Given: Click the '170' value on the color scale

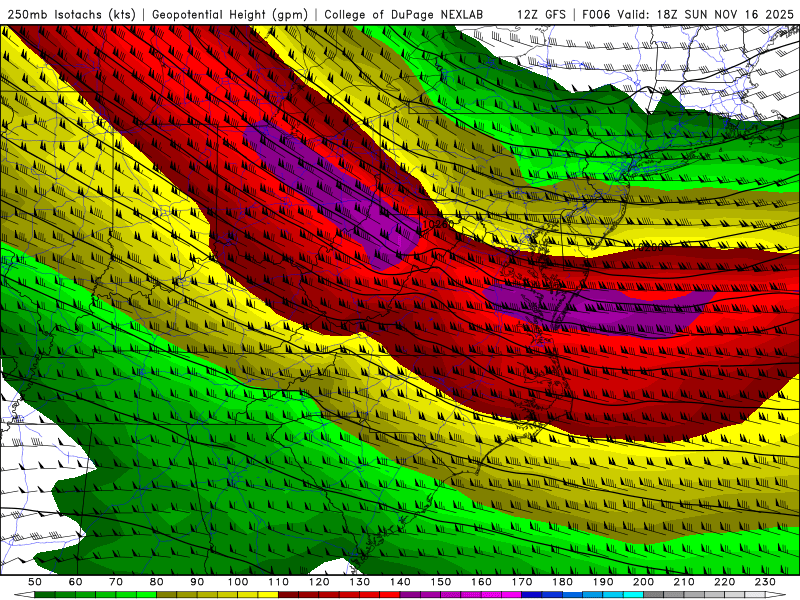Looking at the screenshot, I should 521,582.
